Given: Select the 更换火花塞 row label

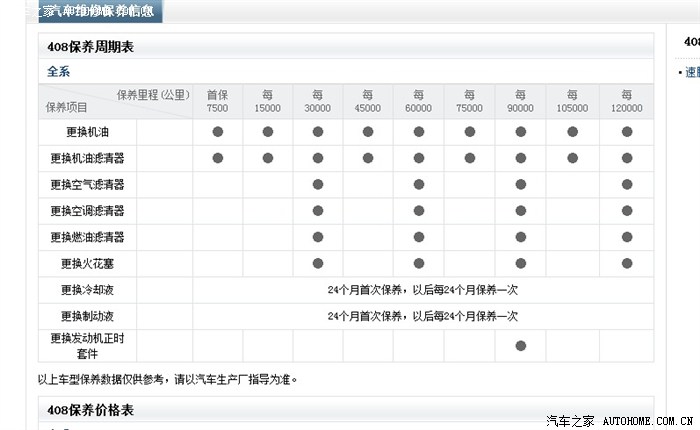Looking at the screenshot, I should click(x=88, y=263).
